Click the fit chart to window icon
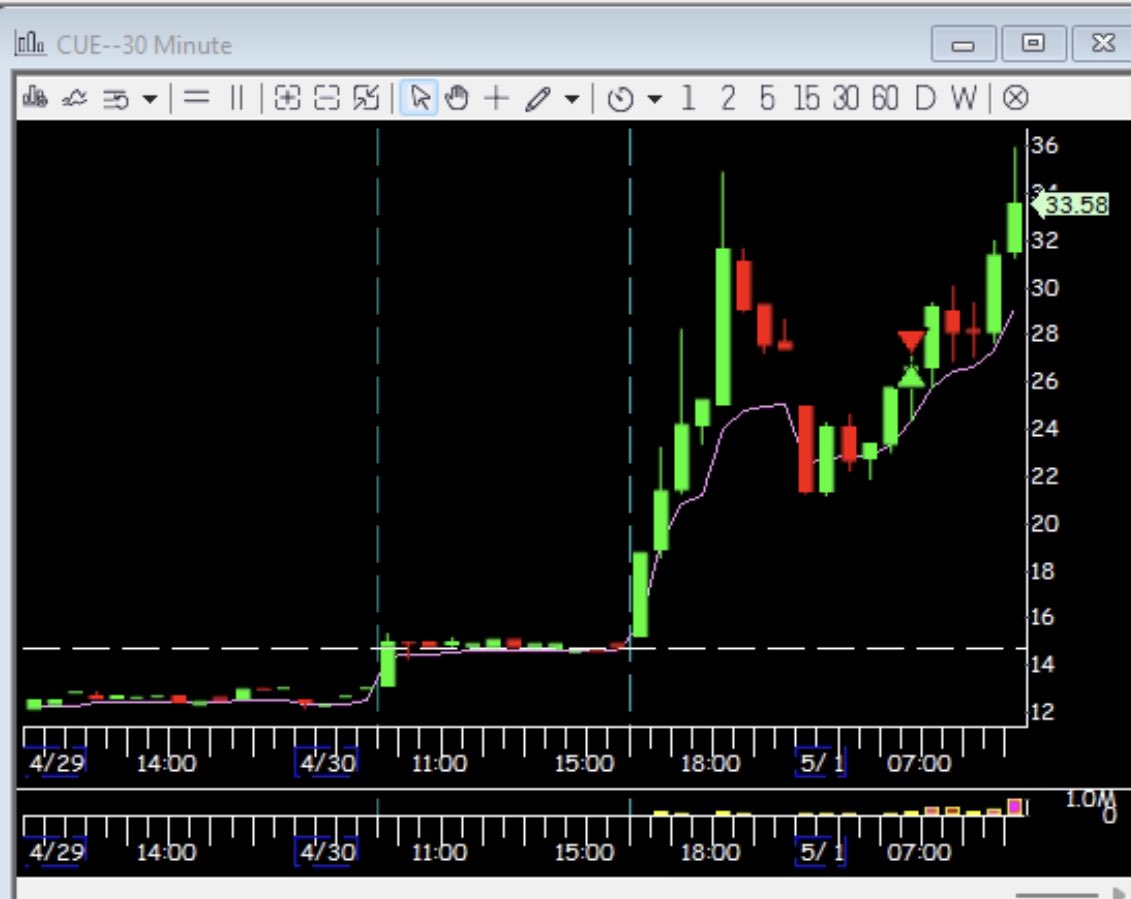1131x899 pixels. coord(366,97)
